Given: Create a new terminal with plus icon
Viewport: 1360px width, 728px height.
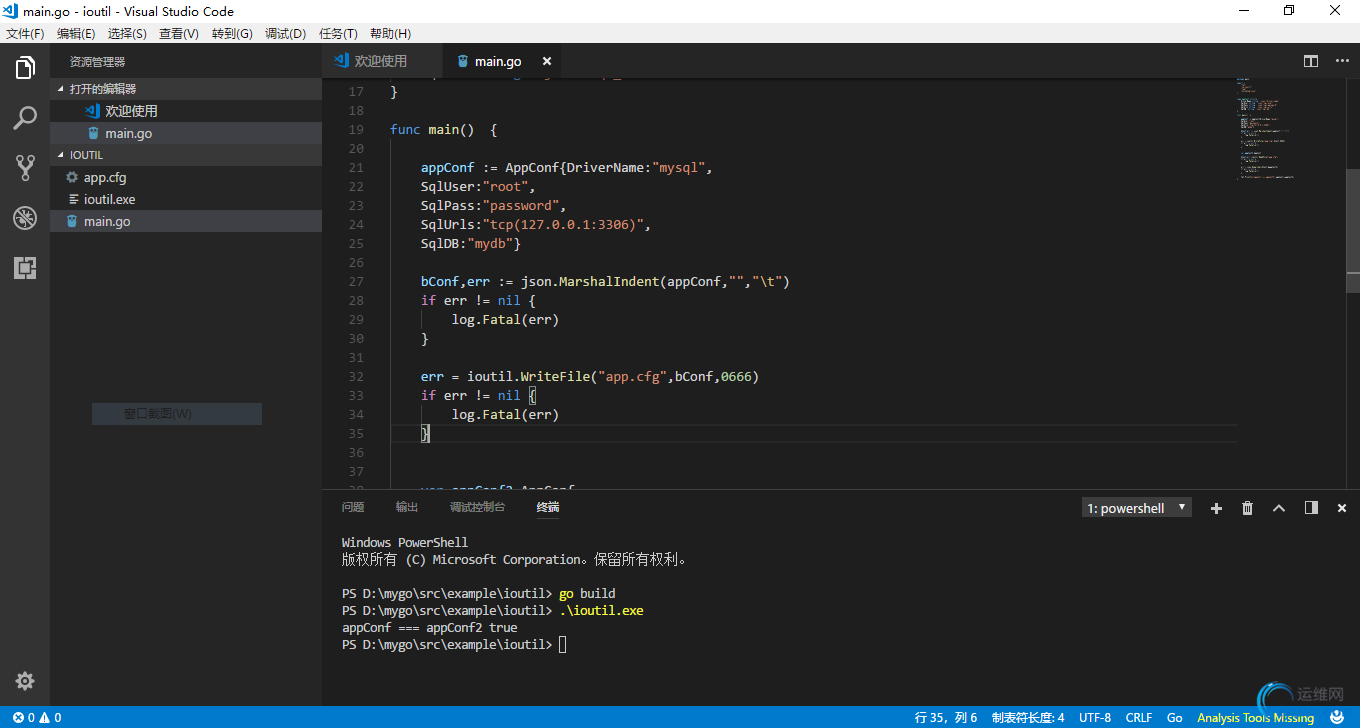Looking at the screenshot, I should [x=1216, y=508].
